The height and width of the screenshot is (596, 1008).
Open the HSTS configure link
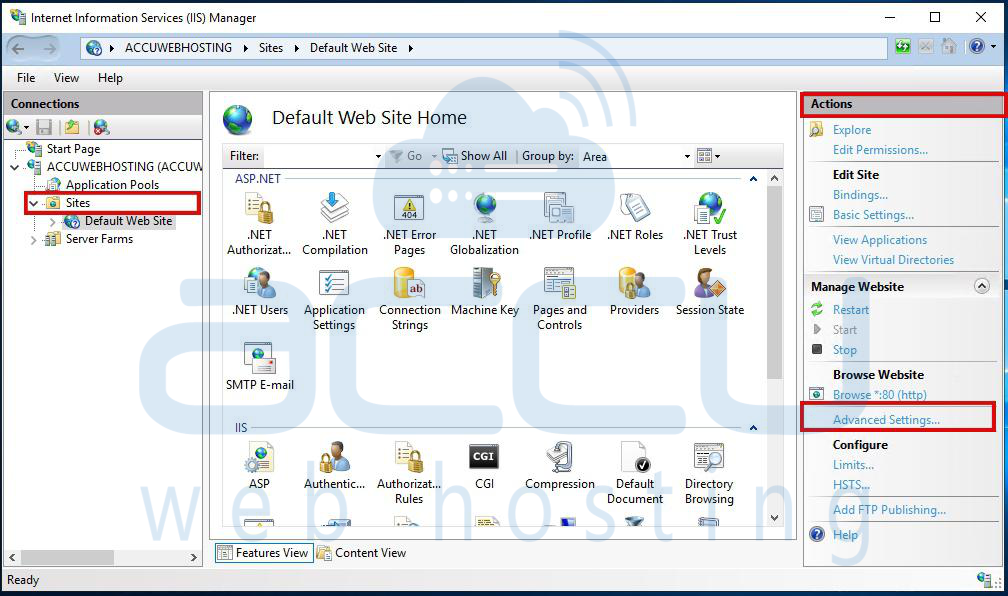[x=851, y=485]
